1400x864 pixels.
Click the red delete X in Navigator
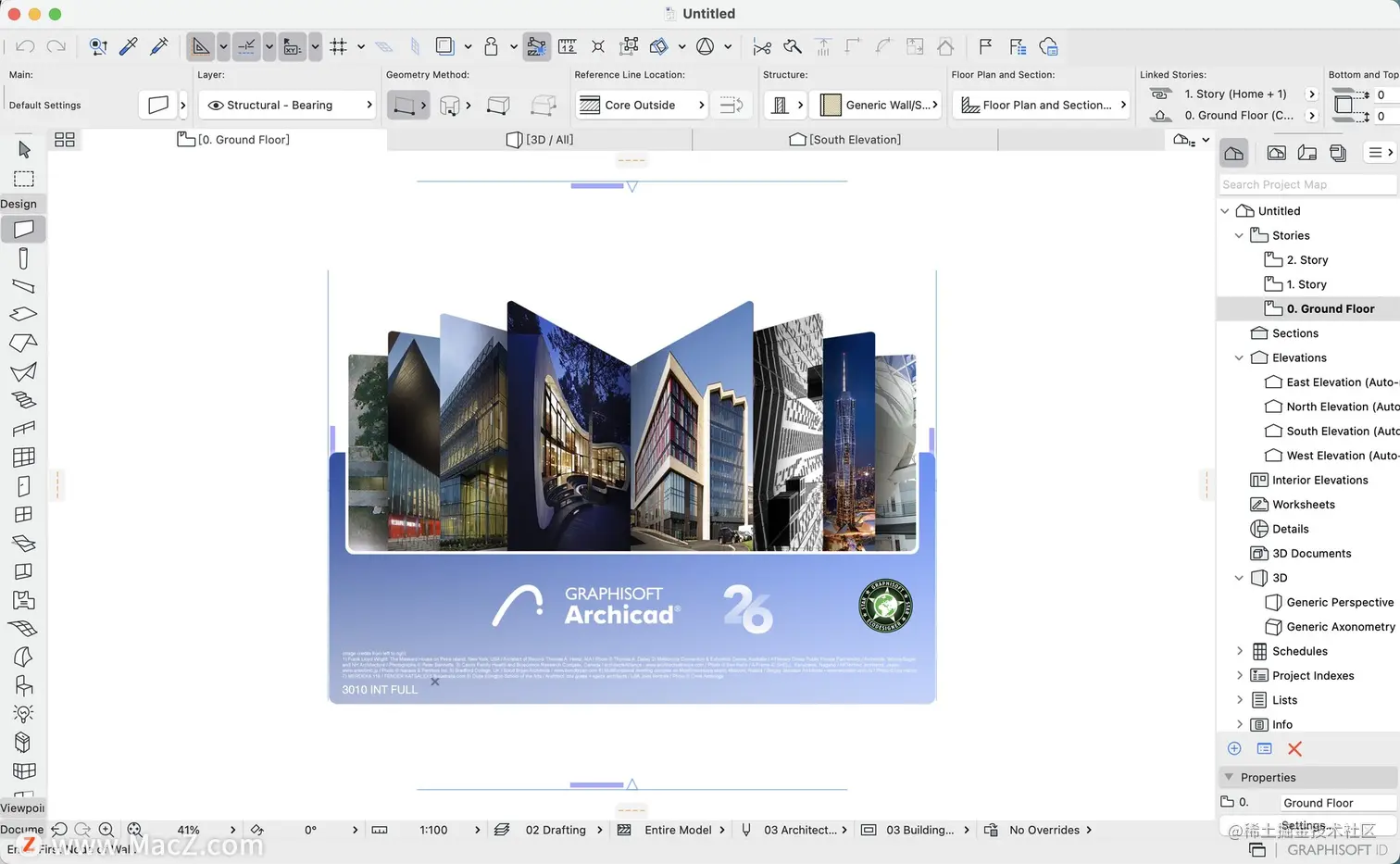point(1294,748)
